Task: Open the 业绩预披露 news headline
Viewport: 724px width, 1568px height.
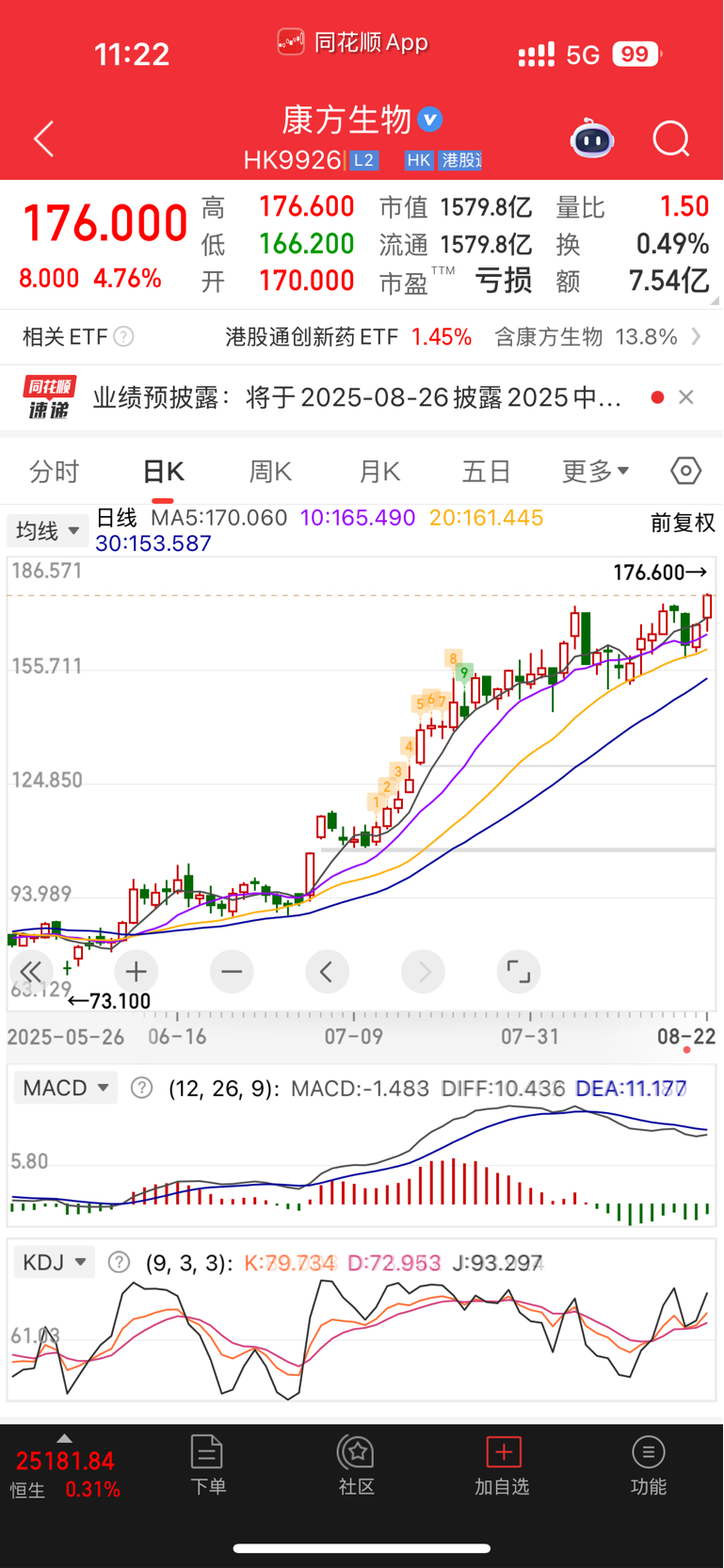Action: (x=358, y=397)
